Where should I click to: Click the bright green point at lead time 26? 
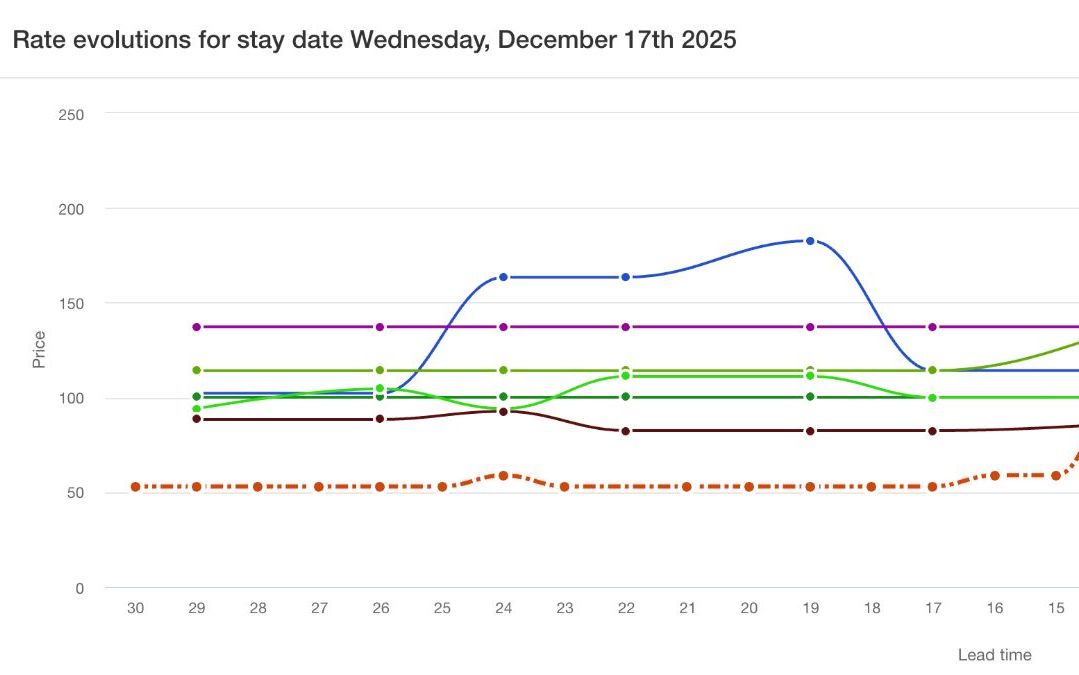click(x=380, y=388)
